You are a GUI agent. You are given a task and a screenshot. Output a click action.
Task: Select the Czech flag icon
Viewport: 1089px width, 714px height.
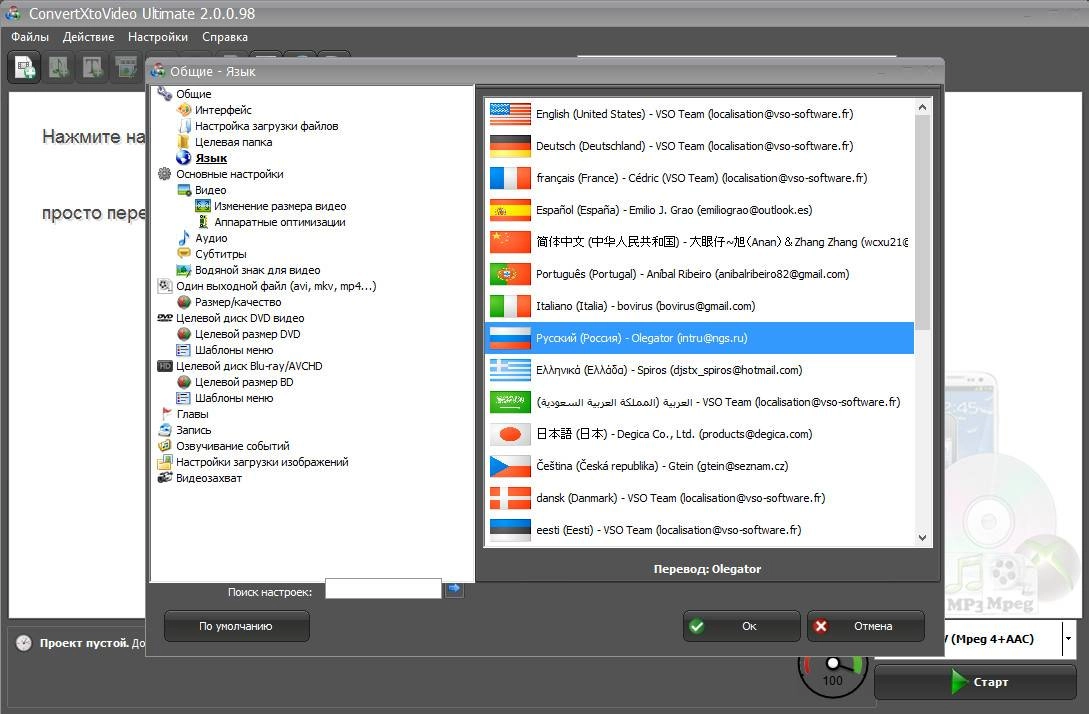pyautogui.click(x=510, y=465)
